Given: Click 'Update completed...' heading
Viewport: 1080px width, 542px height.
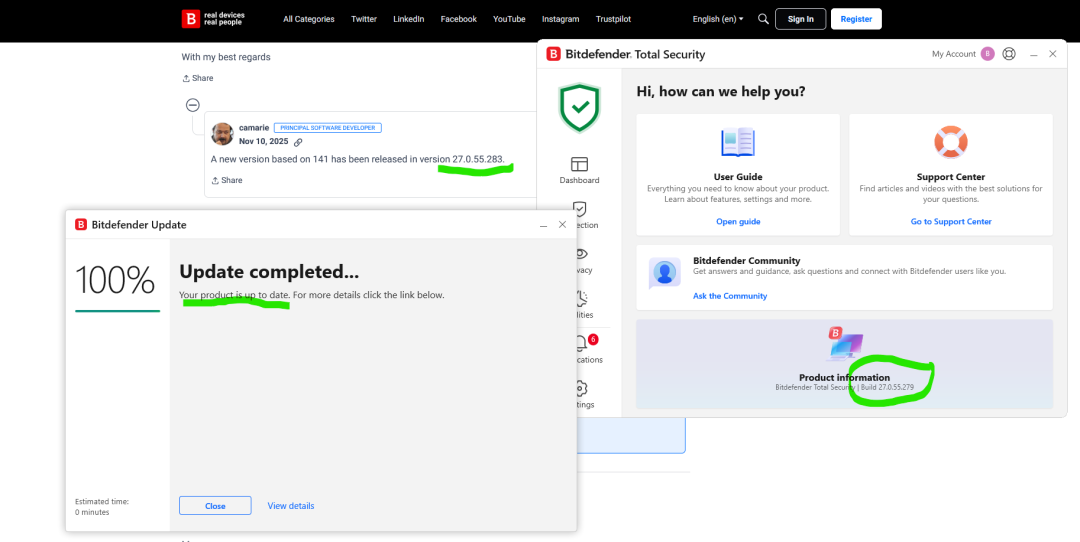Looking at the screenshot, I should (269, 272).
